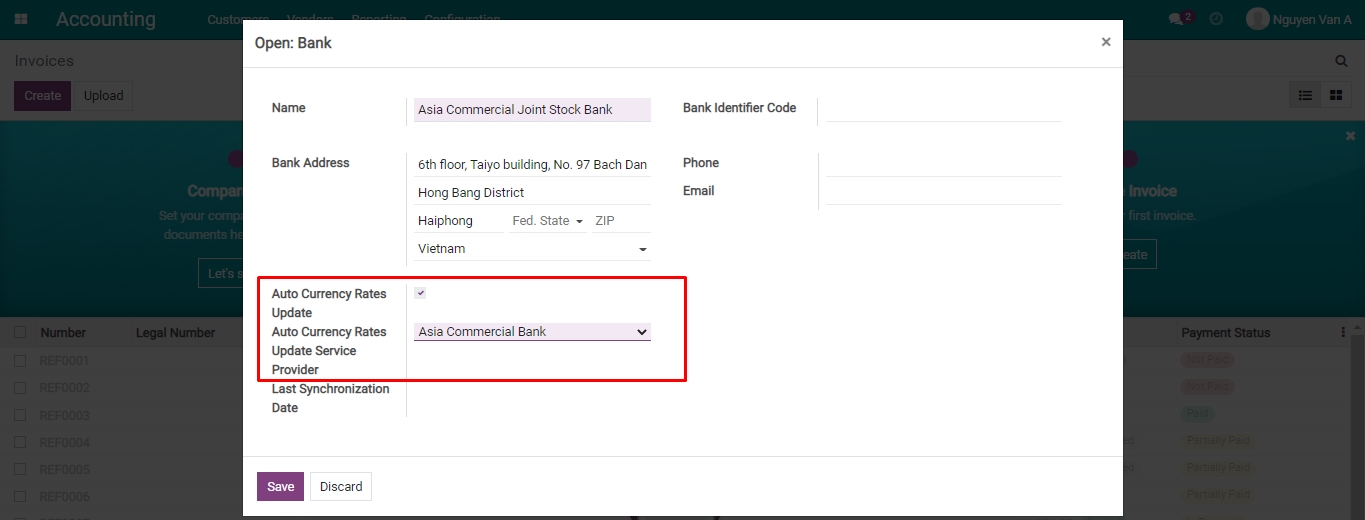The width and height of the screenshot is (1365, 520).
Task: Open the Fed. State dropdown
Action: 547,221
